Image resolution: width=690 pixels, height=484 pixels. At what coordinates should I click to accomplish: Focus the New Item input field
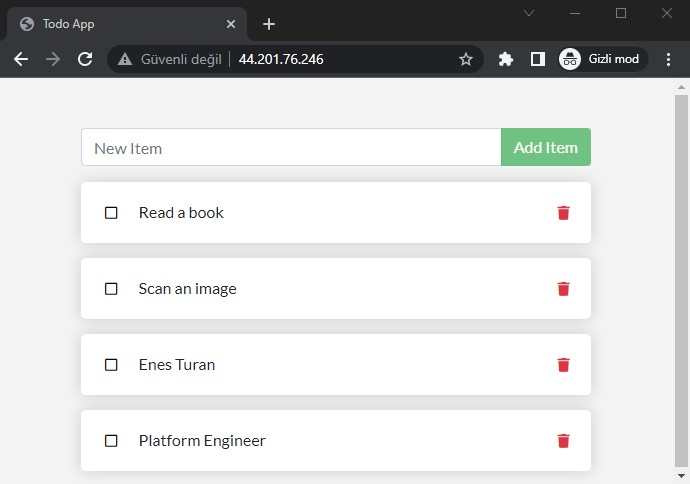tap(291, 147)
